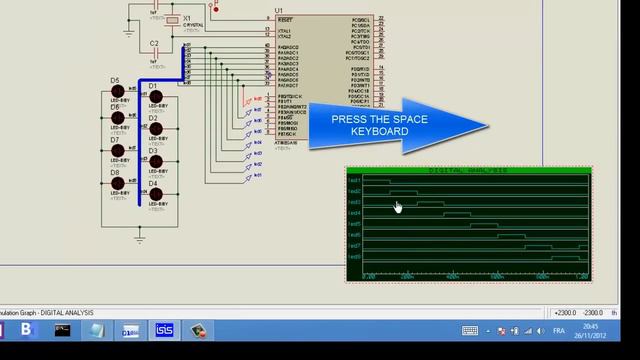Click the XTAL1 pin name on U1
This screenshot has height=360, width=640.
pyautogui.click(x=284, y=31)
